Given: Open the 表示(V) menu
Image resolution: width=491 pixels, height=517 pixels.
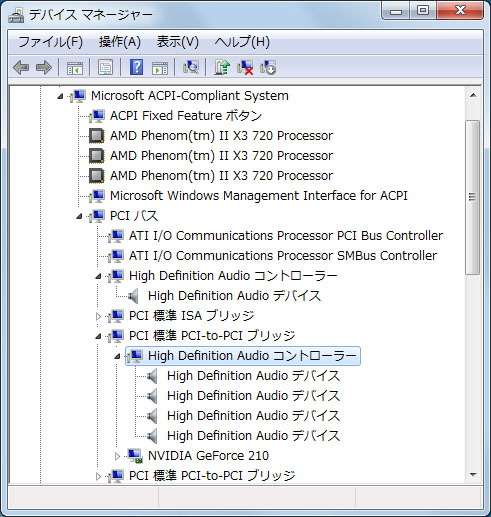Looking at the screenshot, I should 178,42.
